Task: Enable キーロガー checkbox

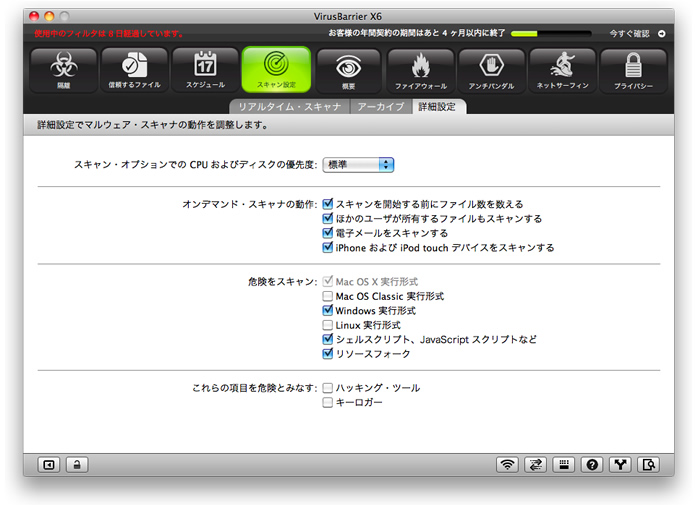Action: (328, 402)
